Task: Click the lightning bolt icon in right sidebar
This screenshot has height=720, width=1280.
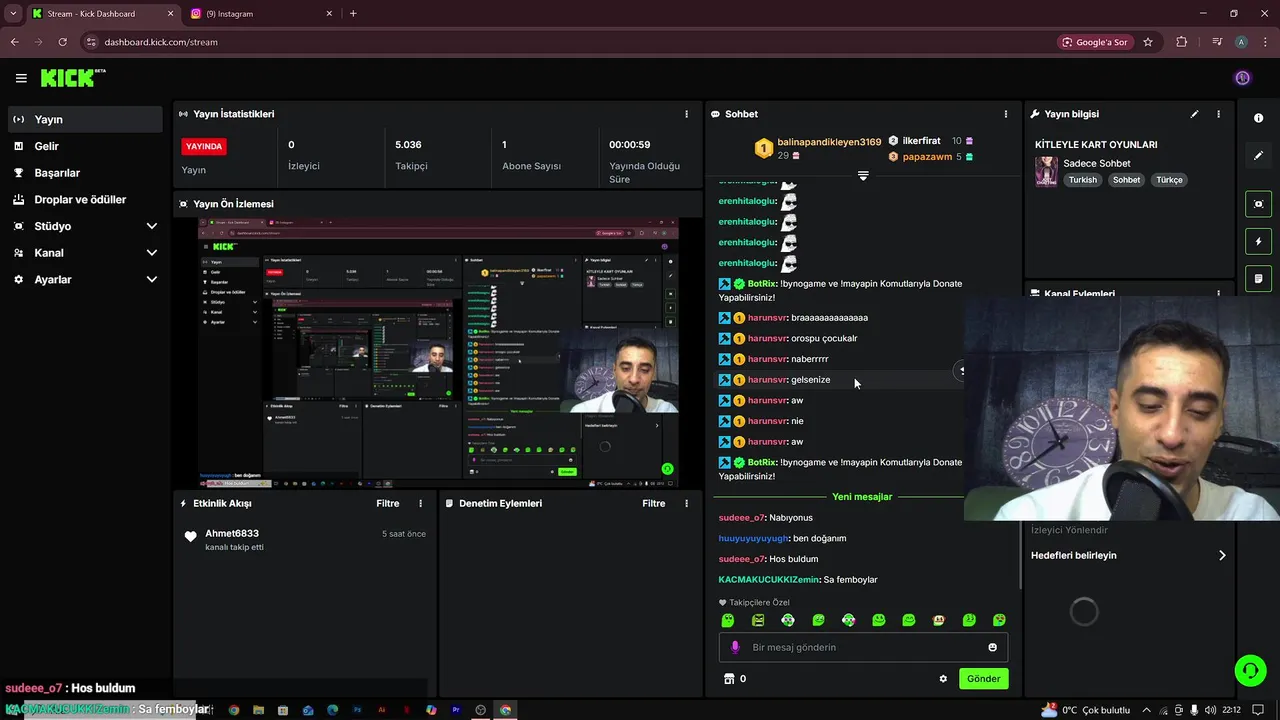Action: tap(1258, 241)
